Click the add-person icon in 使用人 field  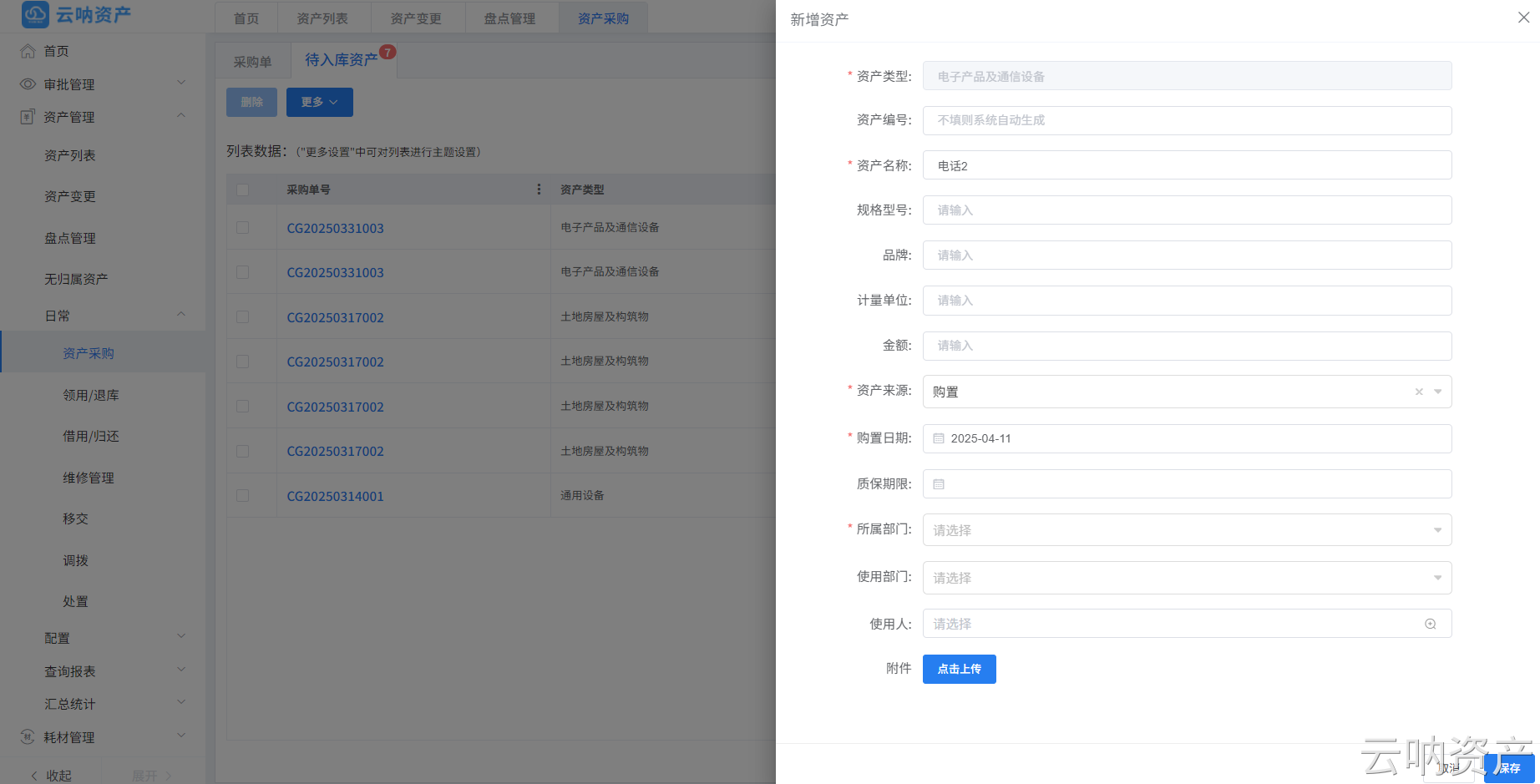point(1429,623)
